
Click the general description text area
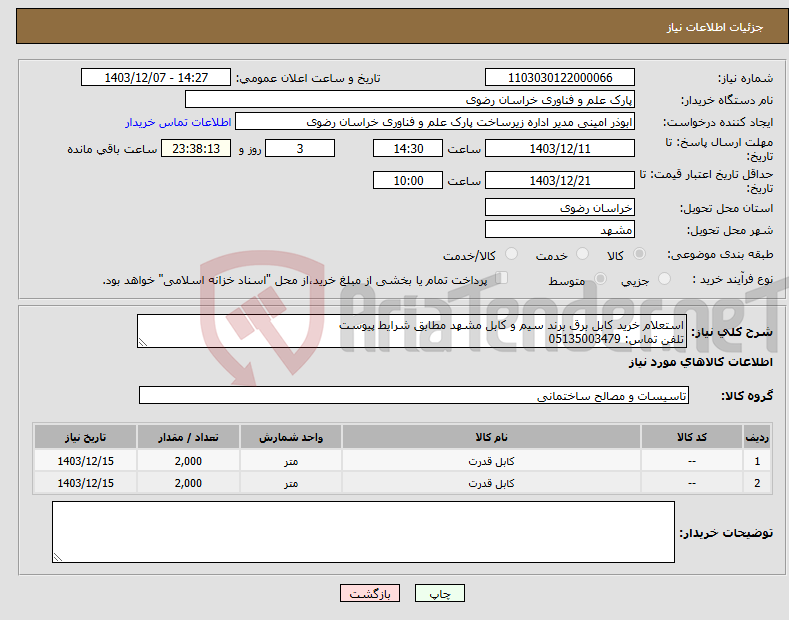pyautogui.click(x=412, y=331)
